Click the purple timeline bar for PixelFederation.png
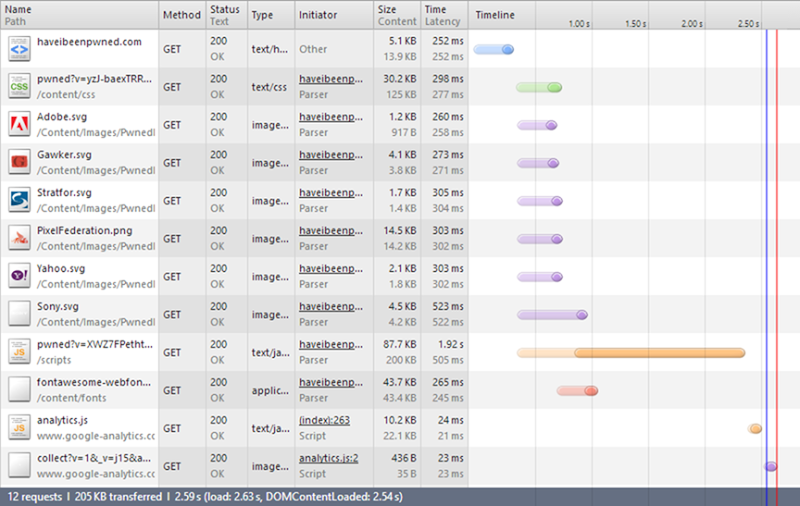The image size is (800, 506). 540,239
